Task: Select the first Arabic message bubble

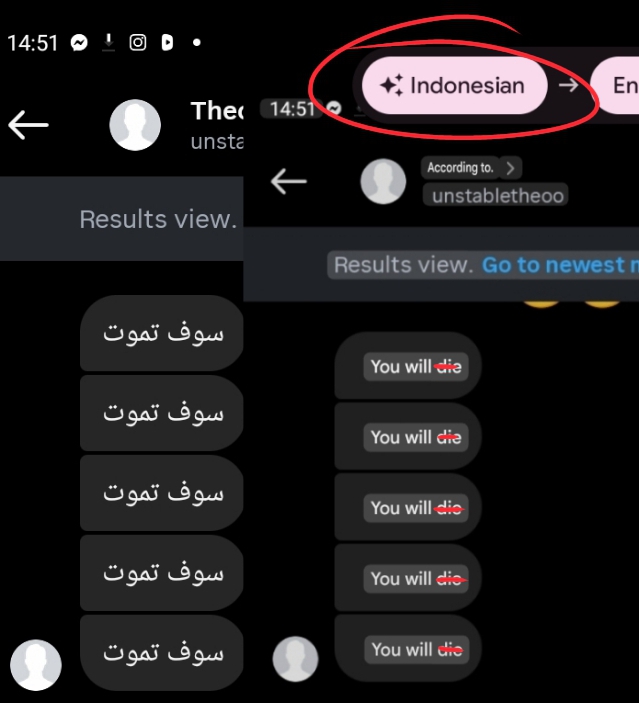Action: coord(162,333)
